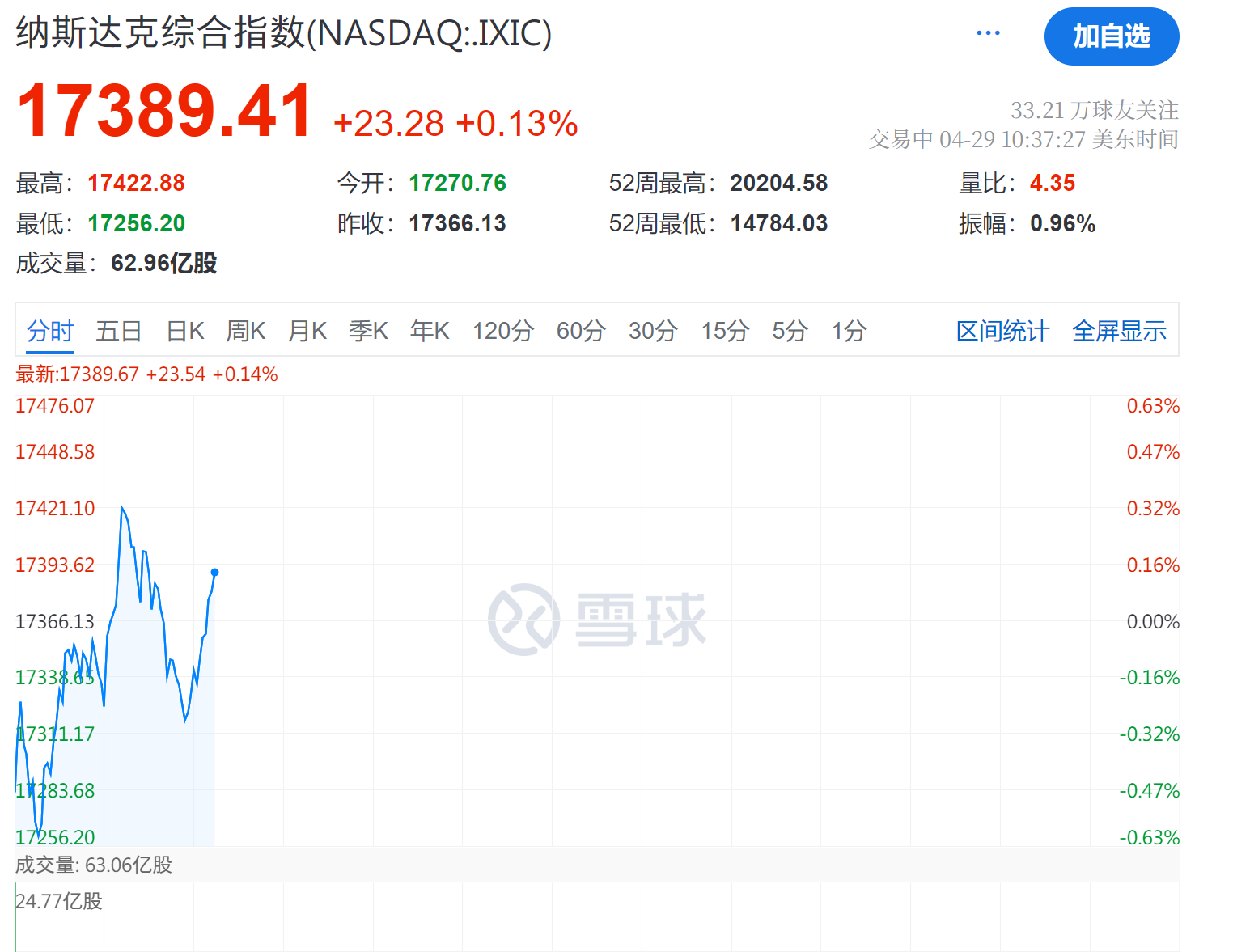The image size is (1233, 952).
Task: Click the current price 17389.41
Action: 164,112
